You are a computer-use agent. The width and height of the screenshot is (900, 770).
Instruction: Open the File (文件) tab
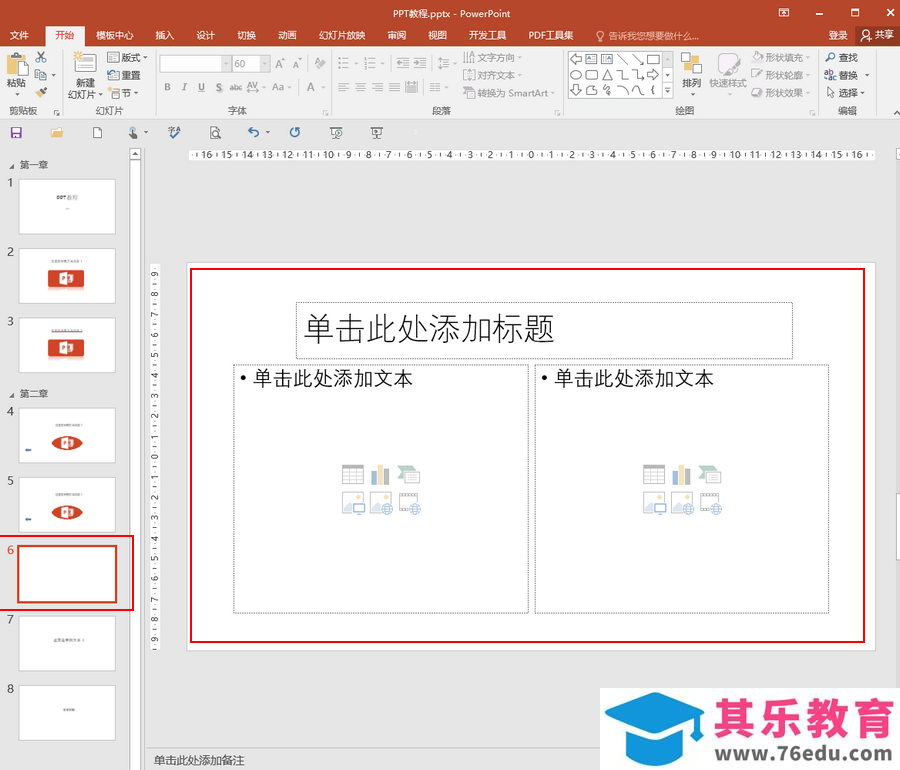point(19,36)
